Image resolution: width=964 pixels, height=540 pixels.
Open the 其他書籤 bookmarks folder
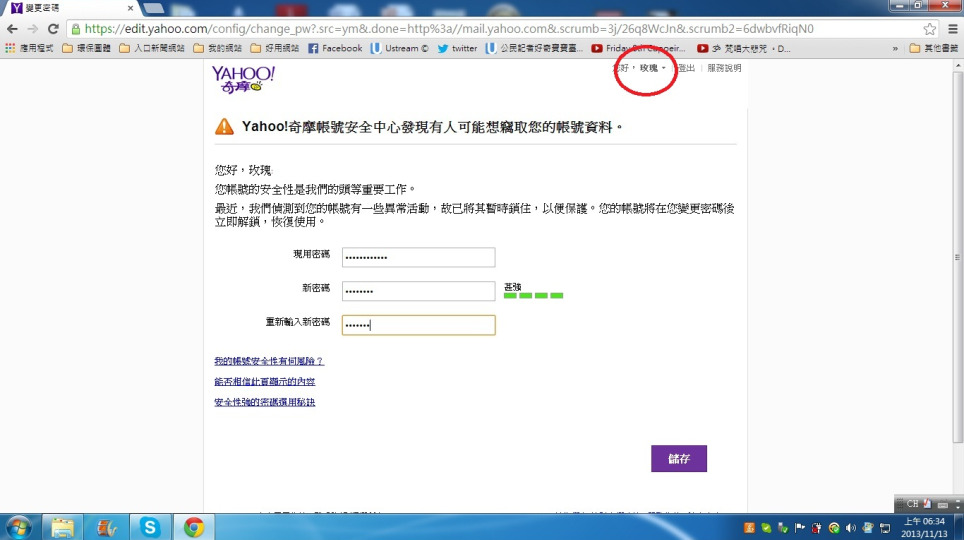(933, 48)
